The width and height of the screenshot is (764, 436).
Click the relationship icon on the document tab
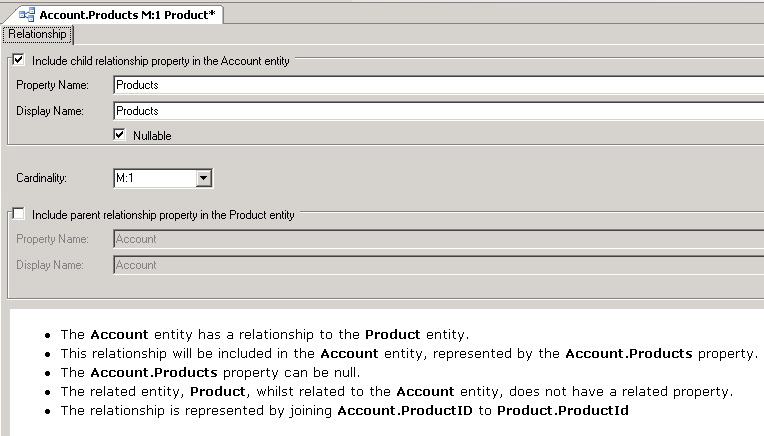(27, 14)
